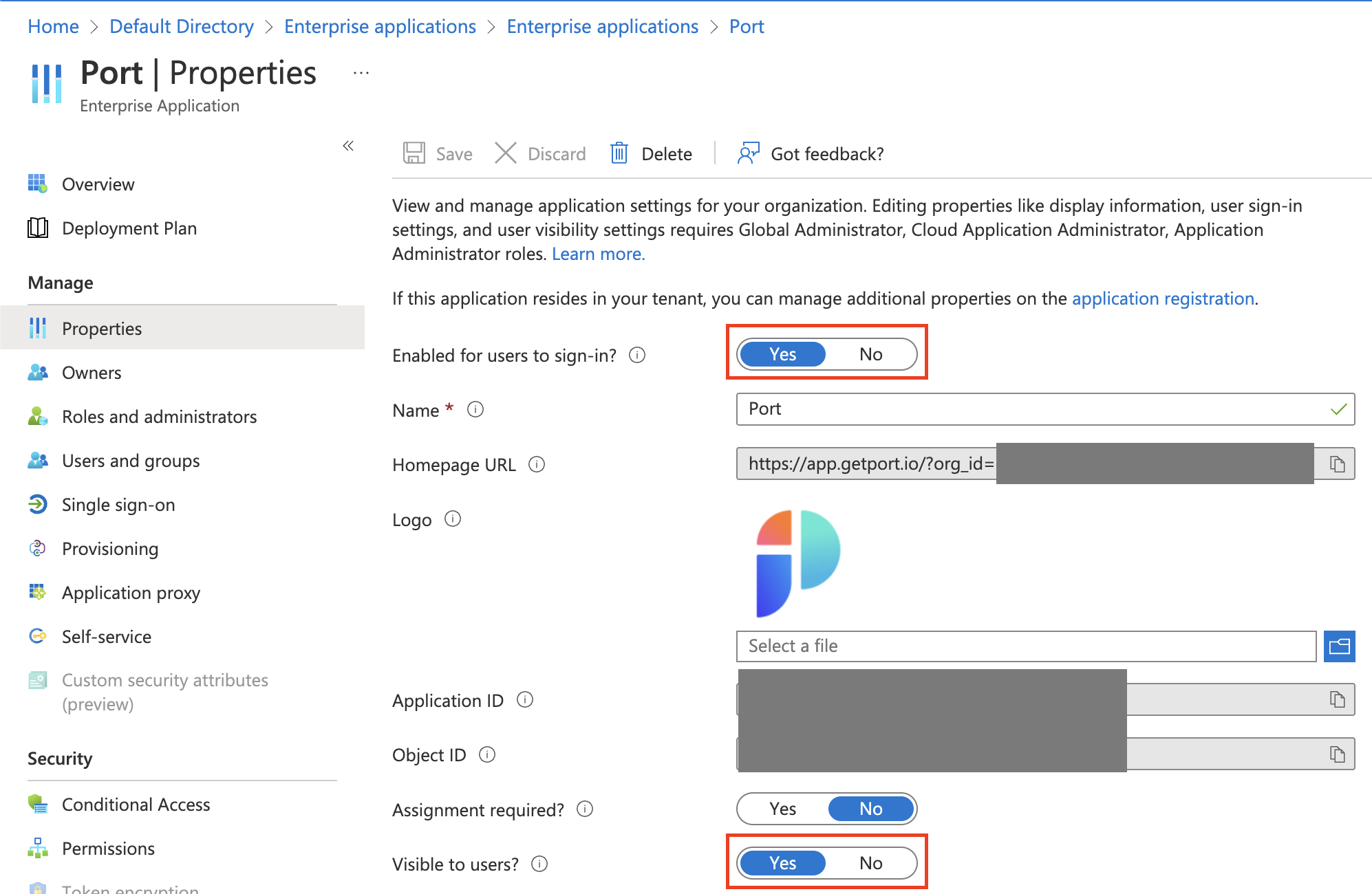Click the Delete trash icon
This screenshot has width=1372, height=894.
619,153
